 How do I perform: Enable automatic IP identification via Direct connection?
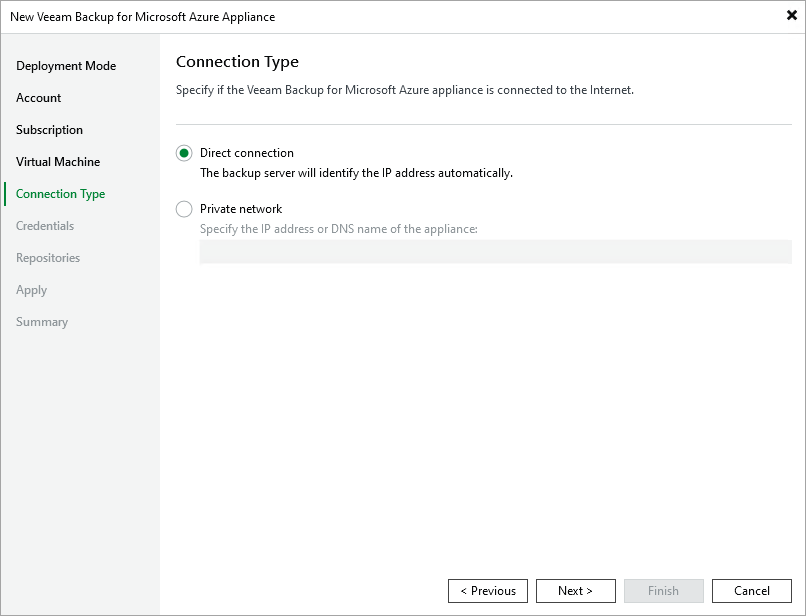point(183,153)
